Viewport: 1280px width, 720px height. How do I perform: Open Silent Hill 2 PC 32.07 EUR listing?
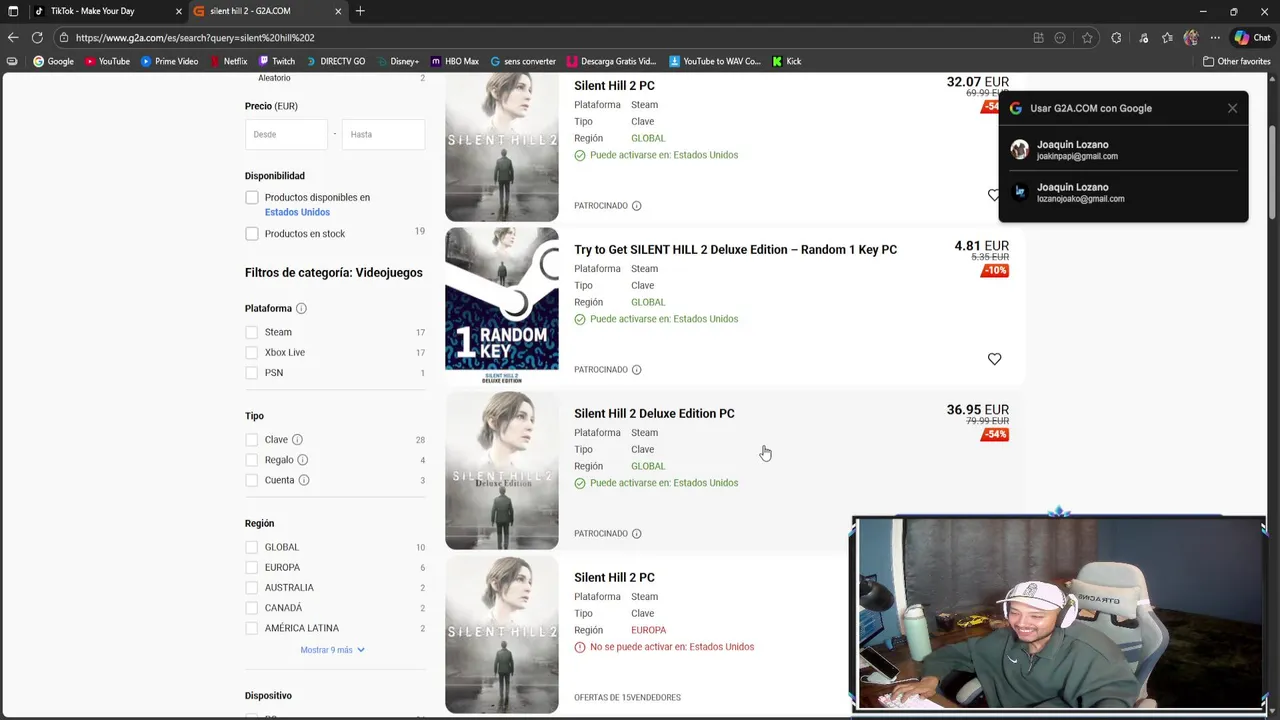click(x=614, y=86)
